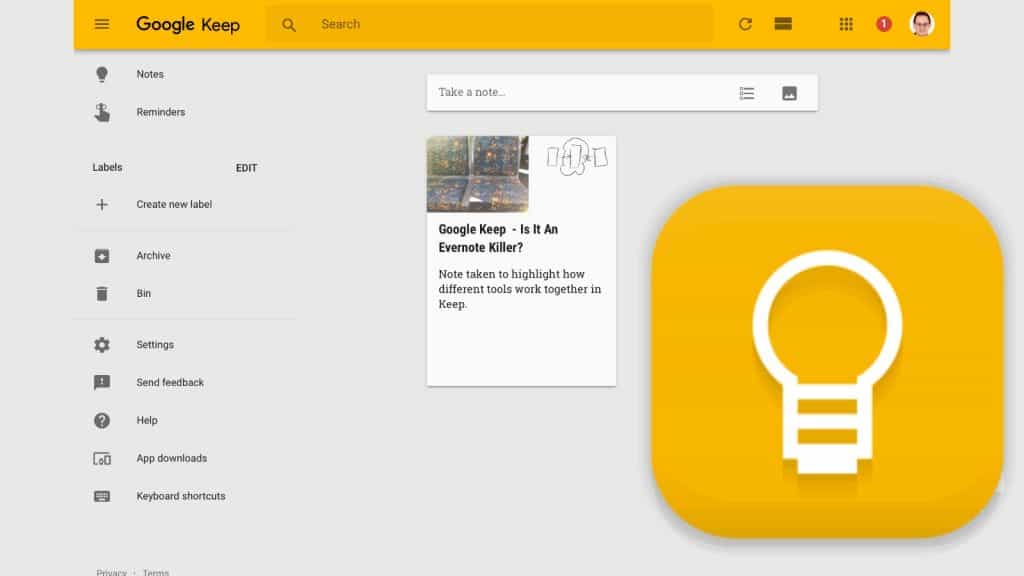Click the EDIT labels button
The height and width of the screenshot is (576, 1024).
click(246, 168)
